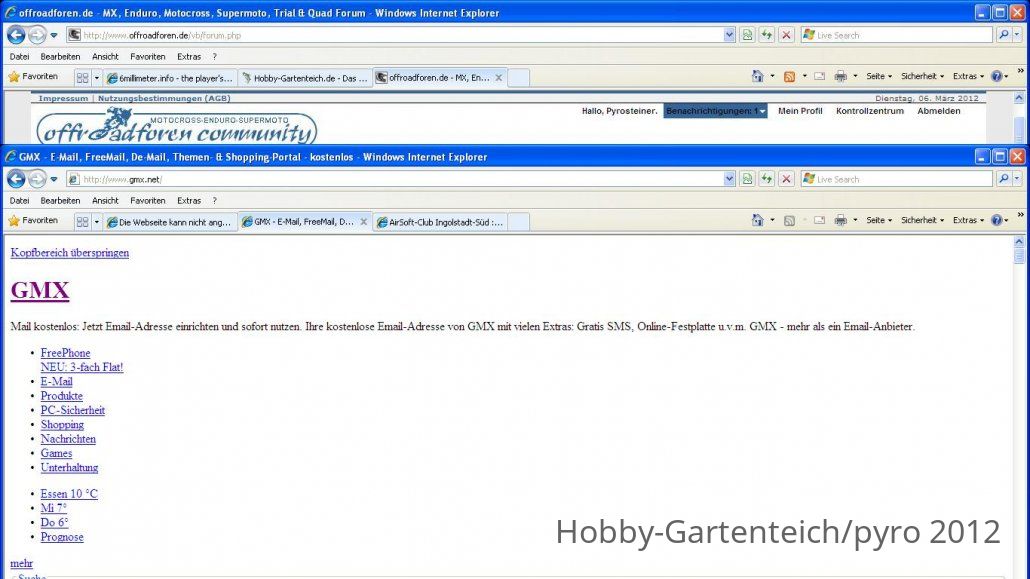Go back in the GMX window

(x=16, y=179)
